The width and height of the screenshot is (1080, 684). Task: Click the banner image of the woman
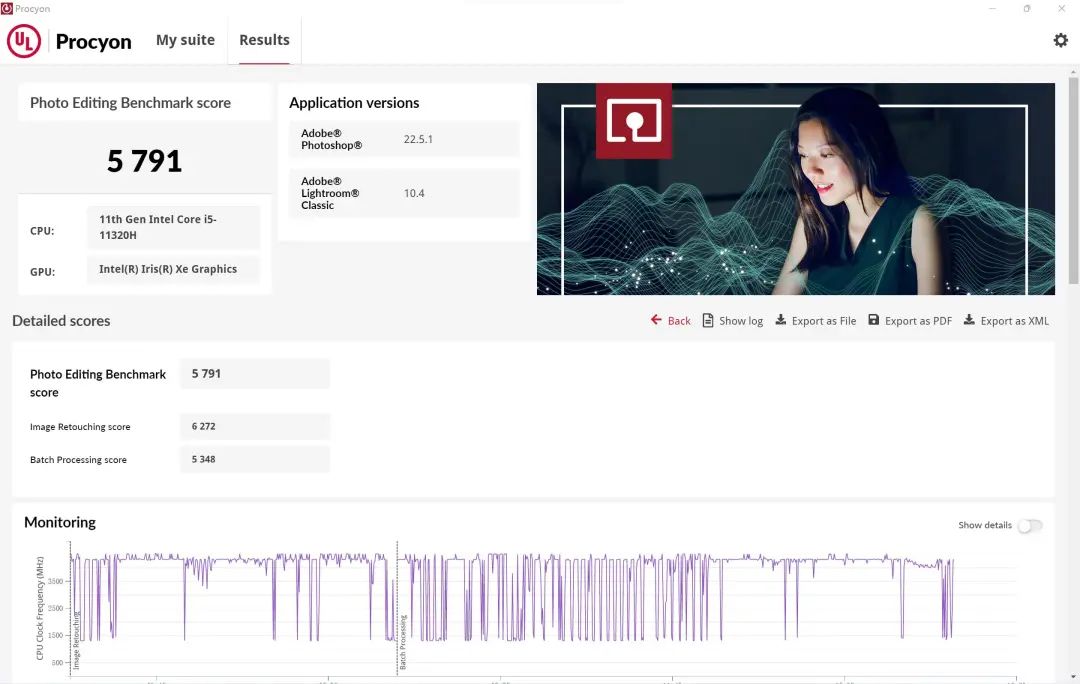pos(796,189)
